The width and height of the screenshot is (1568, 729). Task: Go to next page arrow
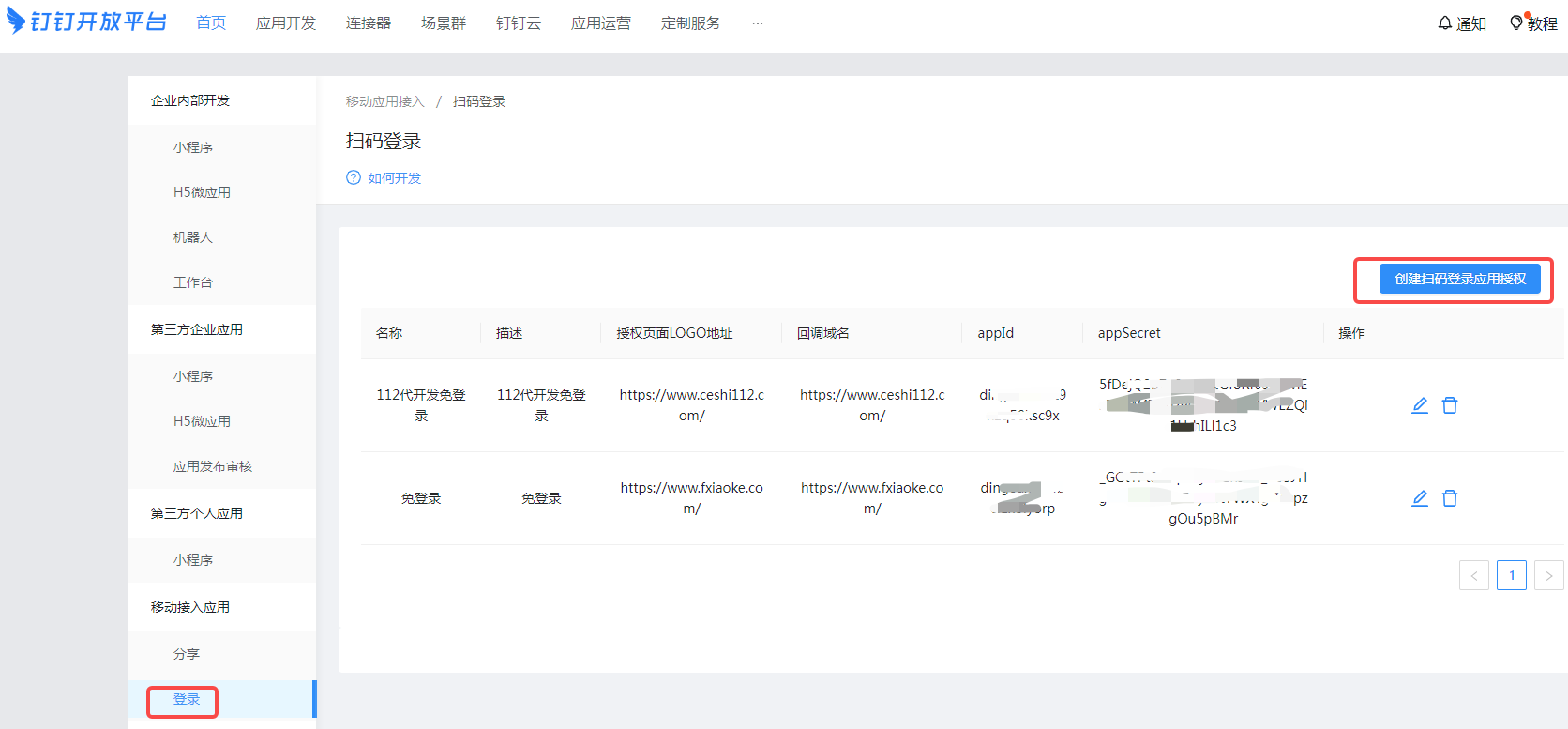[x=1549, y=575]
